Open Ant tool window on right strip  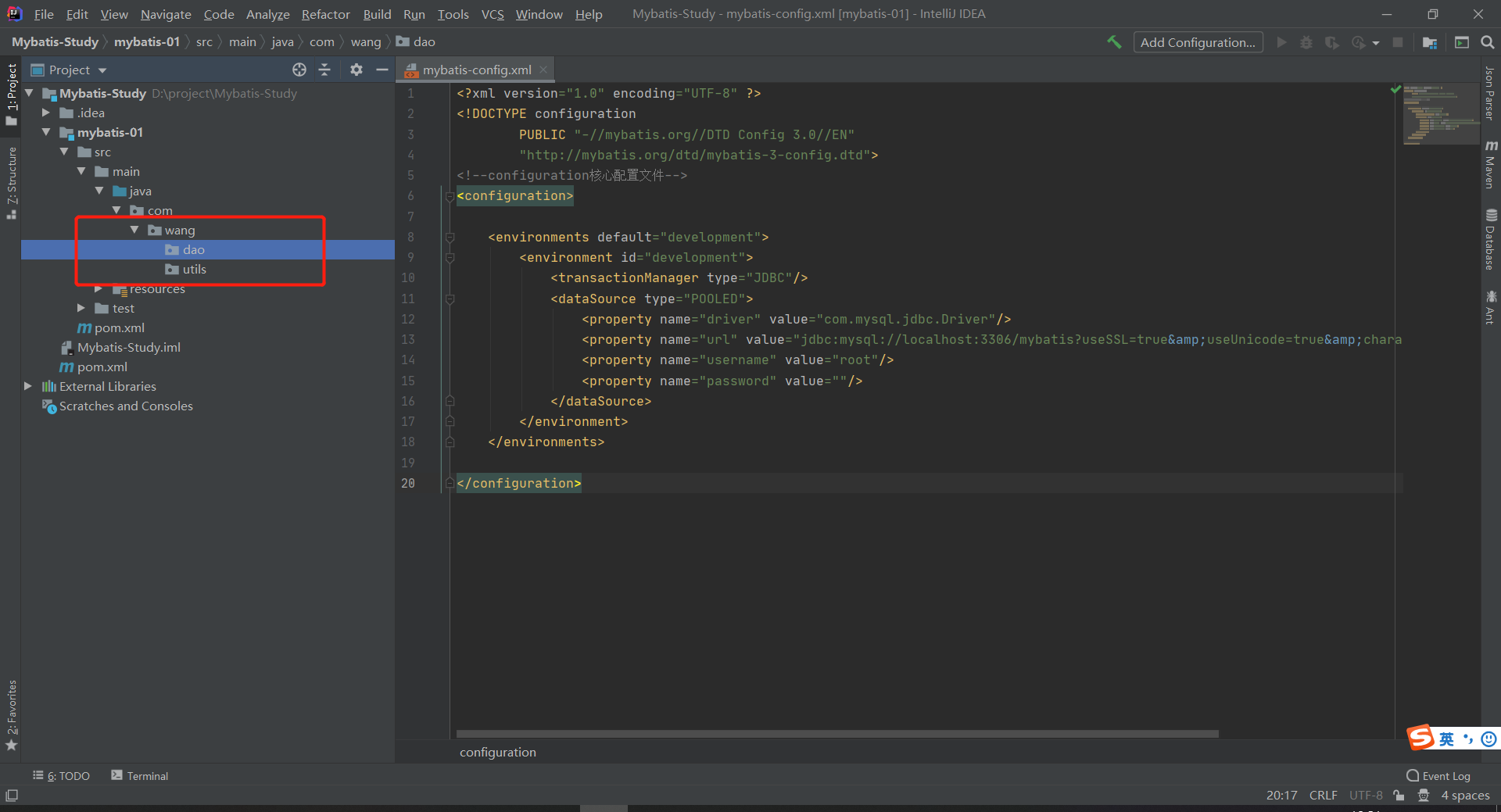click(1491, 307)
